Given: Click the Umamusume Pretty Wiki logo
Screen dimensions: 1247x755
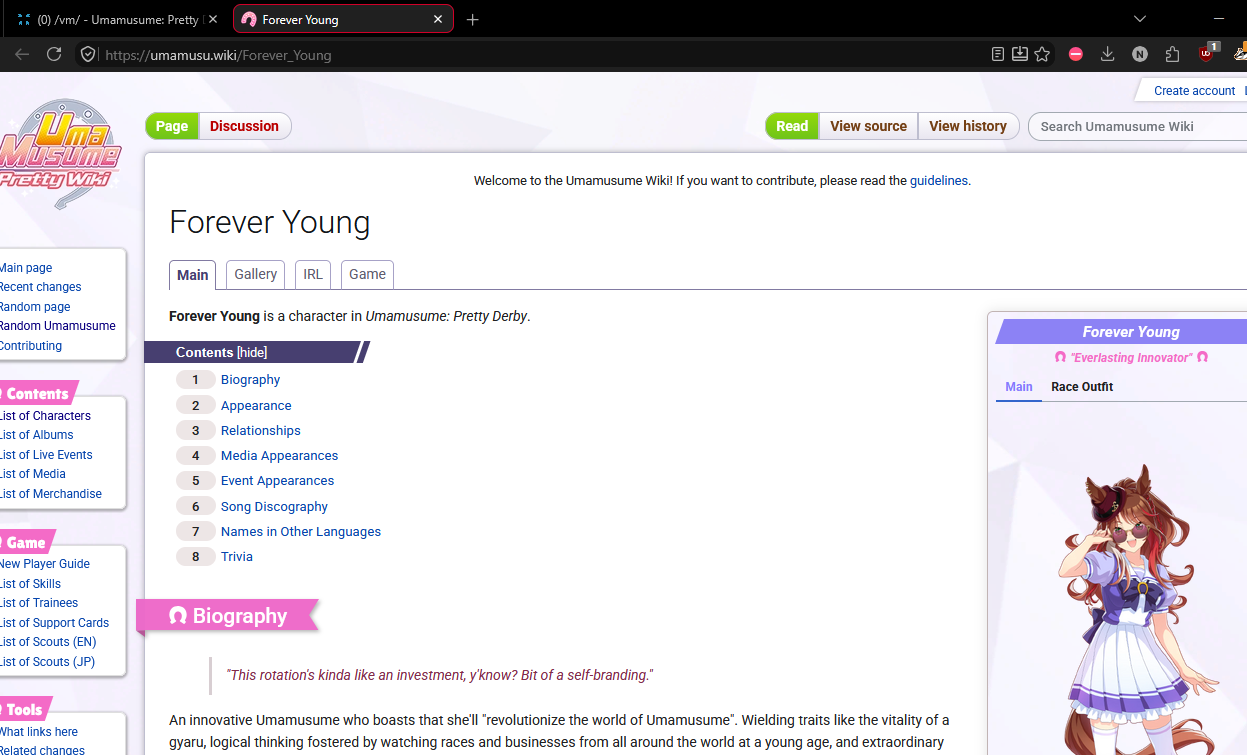Looking at the screenshot, I should tap(60, 153).
